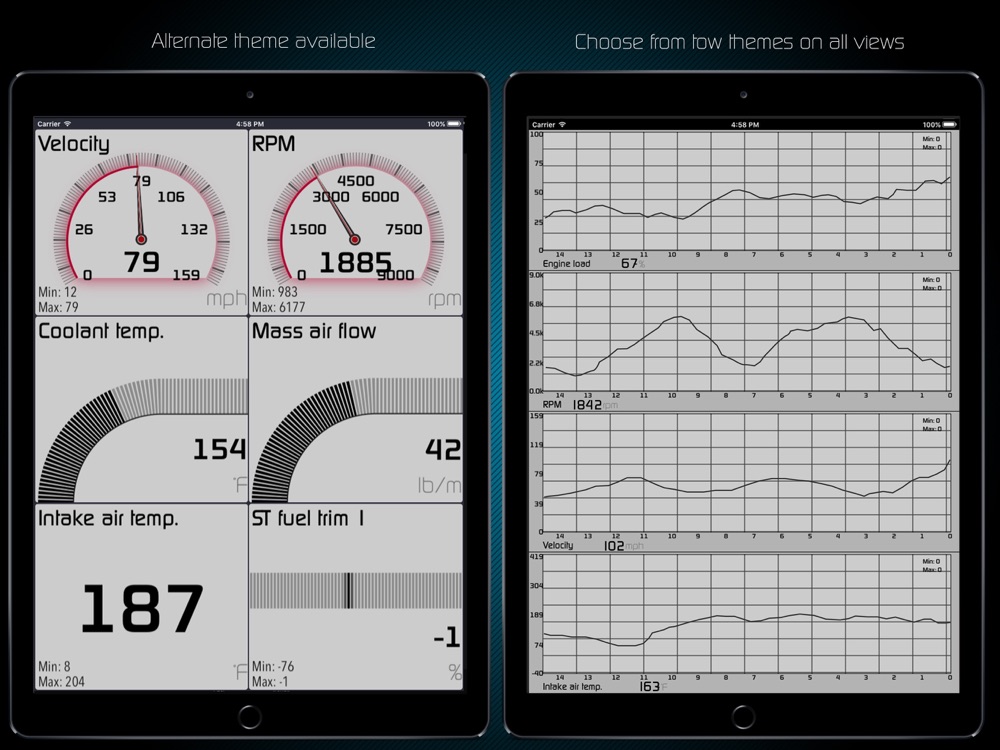Select the Mass air flow arc gauge

pyautogui.click(x=356, y=440)
